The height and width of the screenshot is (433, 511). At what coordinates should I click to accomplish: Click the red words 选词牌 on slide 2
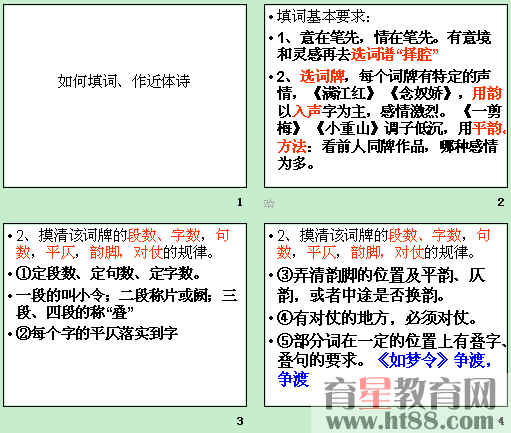(x=322, y=76)
